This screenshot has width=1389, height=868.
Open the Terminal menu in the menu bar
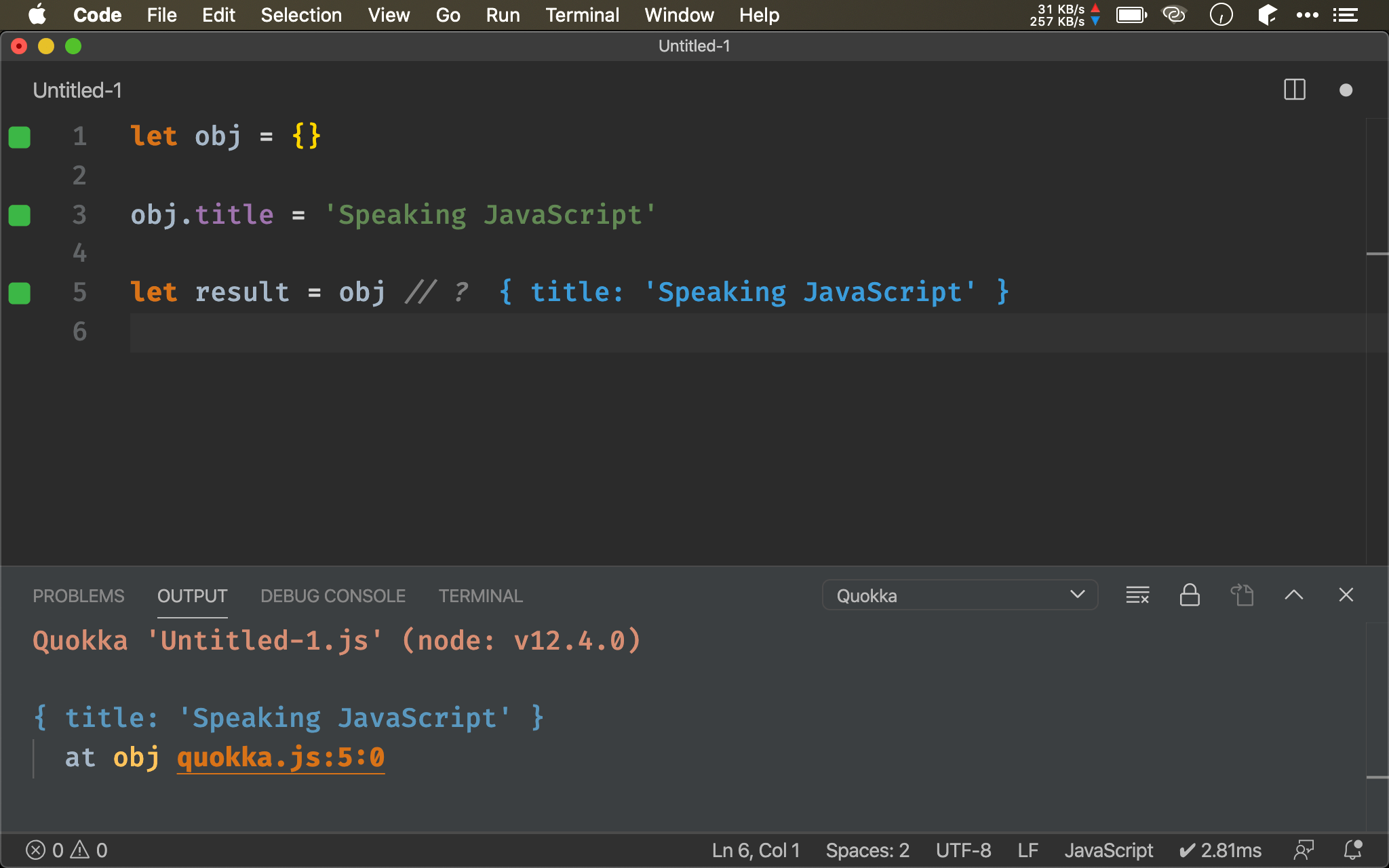point(582,15)
